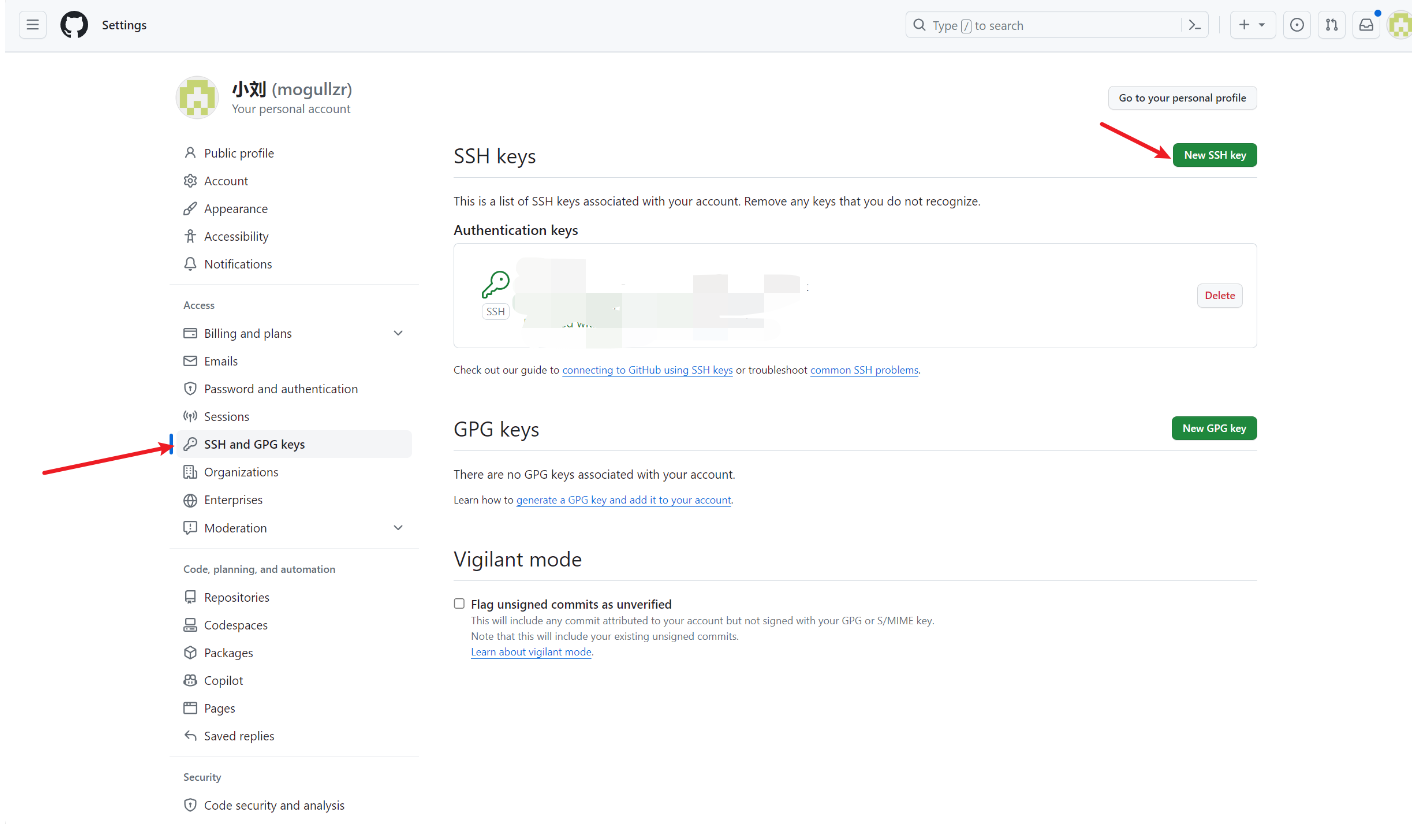This screenshot has height=824, width=1412.
Task: Click the Codespaces icon in sidebar
Action: click(x=190, y=625)
